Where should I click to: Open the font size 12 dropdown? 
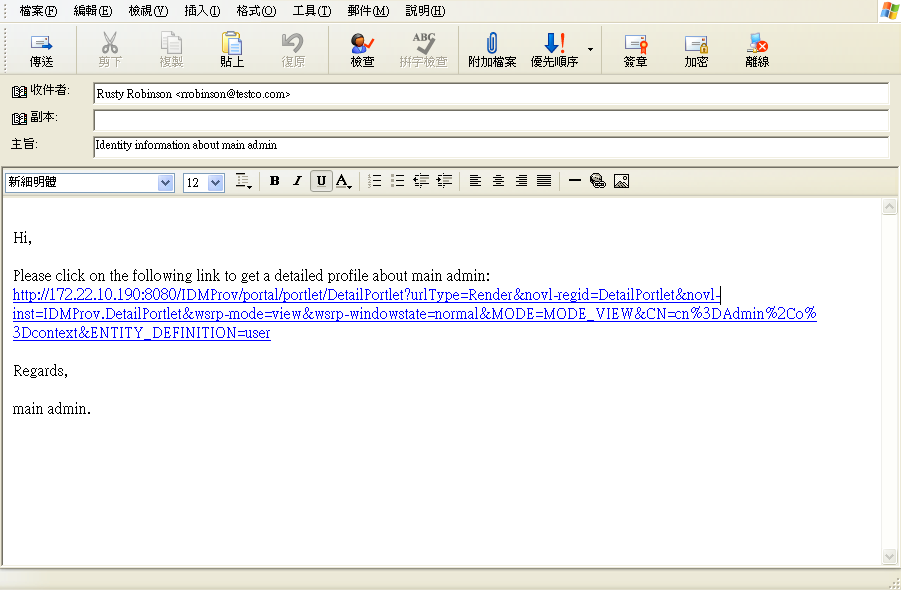pyautogui.click(x=215, y=183)
